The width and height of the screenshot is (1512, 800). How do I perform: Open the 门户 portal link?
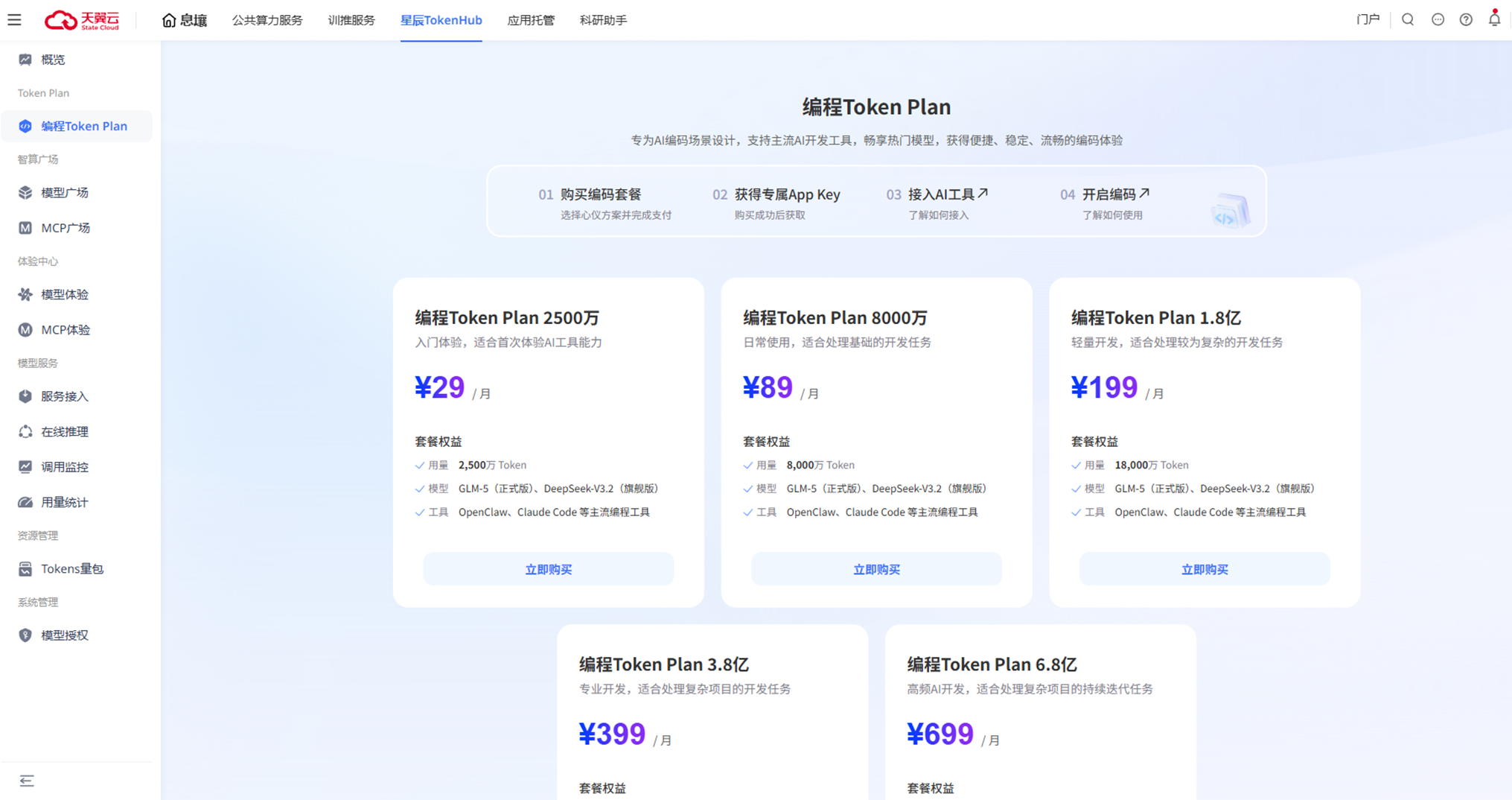(1368, 20)
